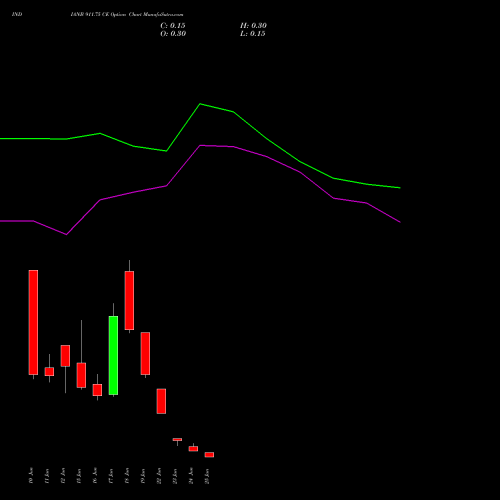Select the only green candlestick
Screen dimensions: 500x500
point(113,355)
